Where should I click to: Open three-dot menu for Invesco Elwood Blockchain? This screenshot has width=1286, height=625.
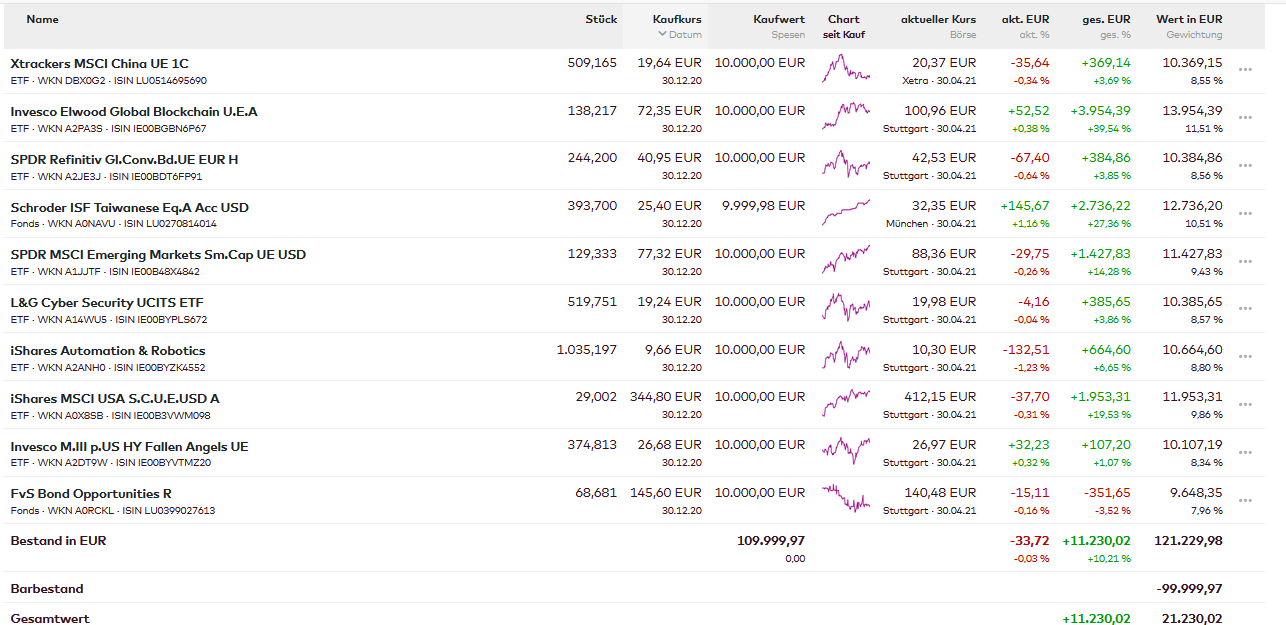pyautogui.click(x=1245, y=118)
